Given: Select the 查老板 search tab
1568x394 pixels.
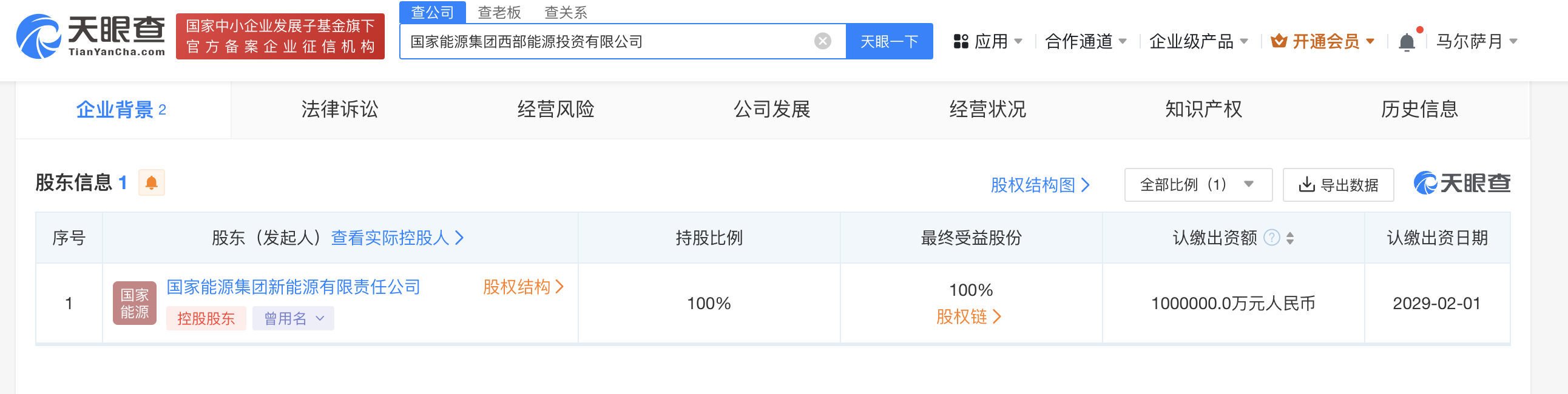Looking at the screenshot, I should point(499,12).
